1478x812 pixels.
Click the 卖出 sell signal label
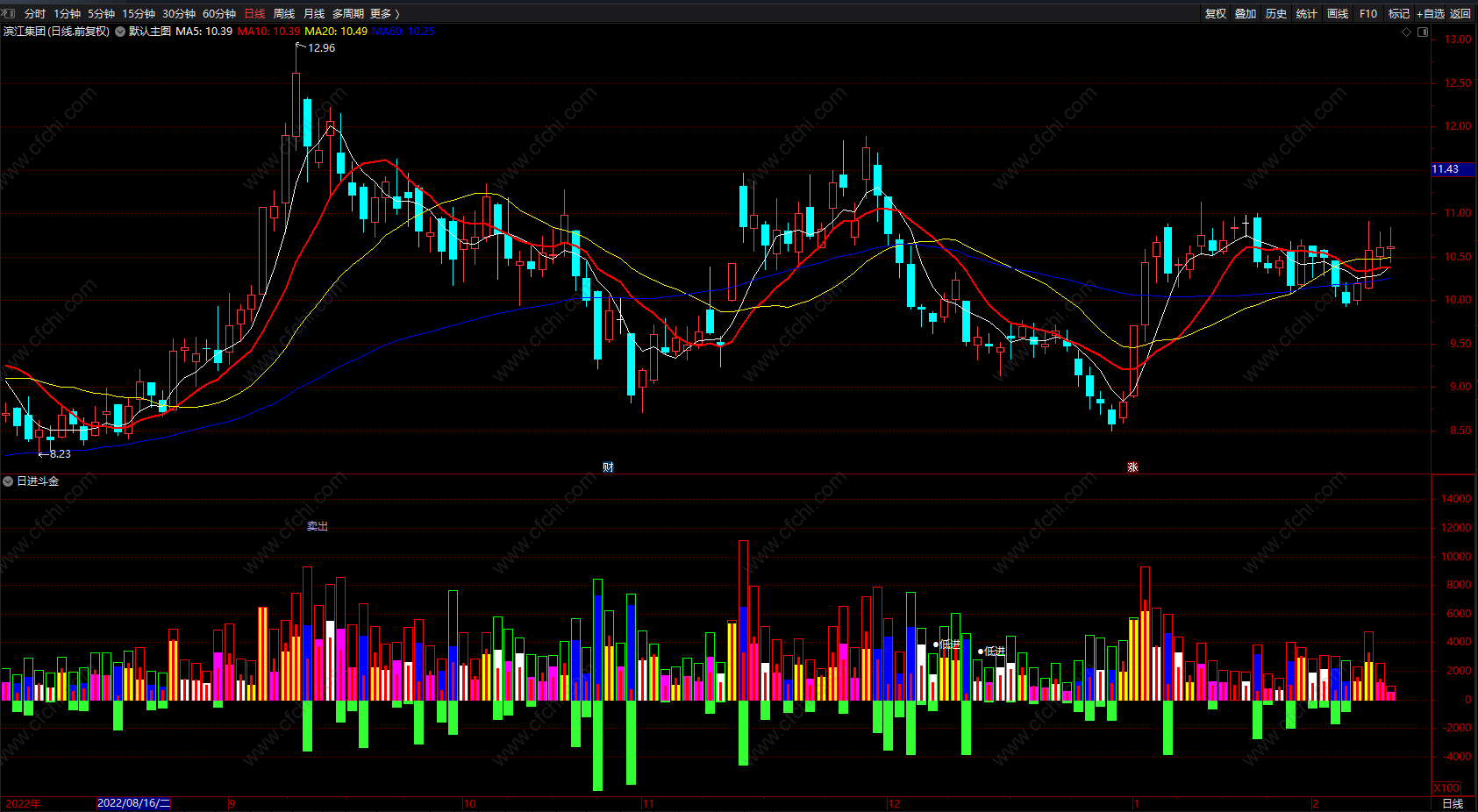click(x=318, y=526)
